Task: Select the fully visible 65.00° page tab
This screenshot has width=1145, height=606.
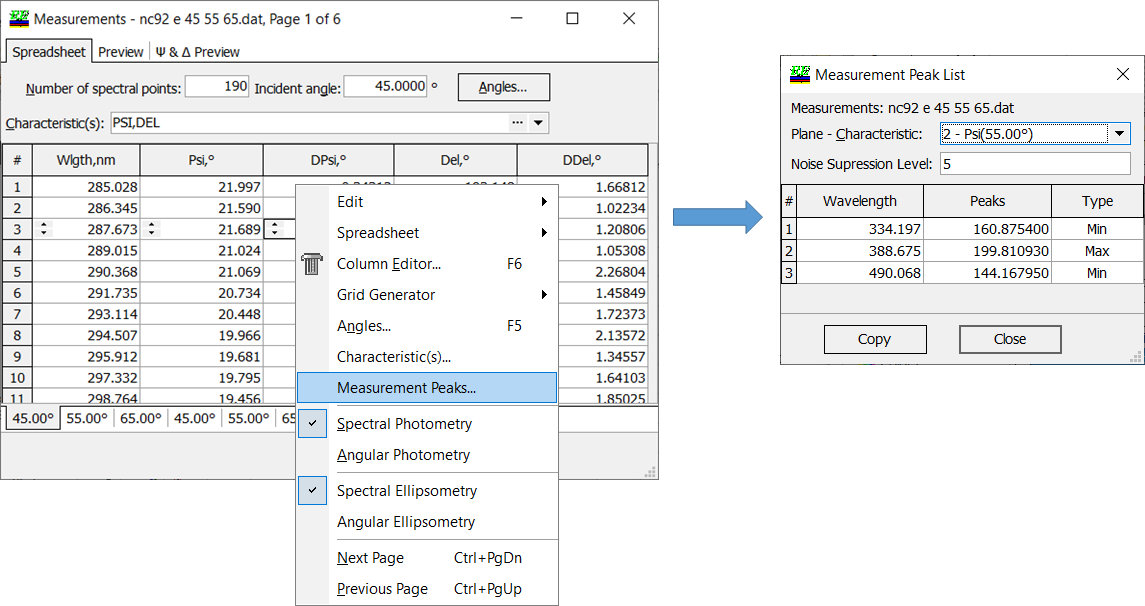Action: pyautogui.click(x=141, y=418)
